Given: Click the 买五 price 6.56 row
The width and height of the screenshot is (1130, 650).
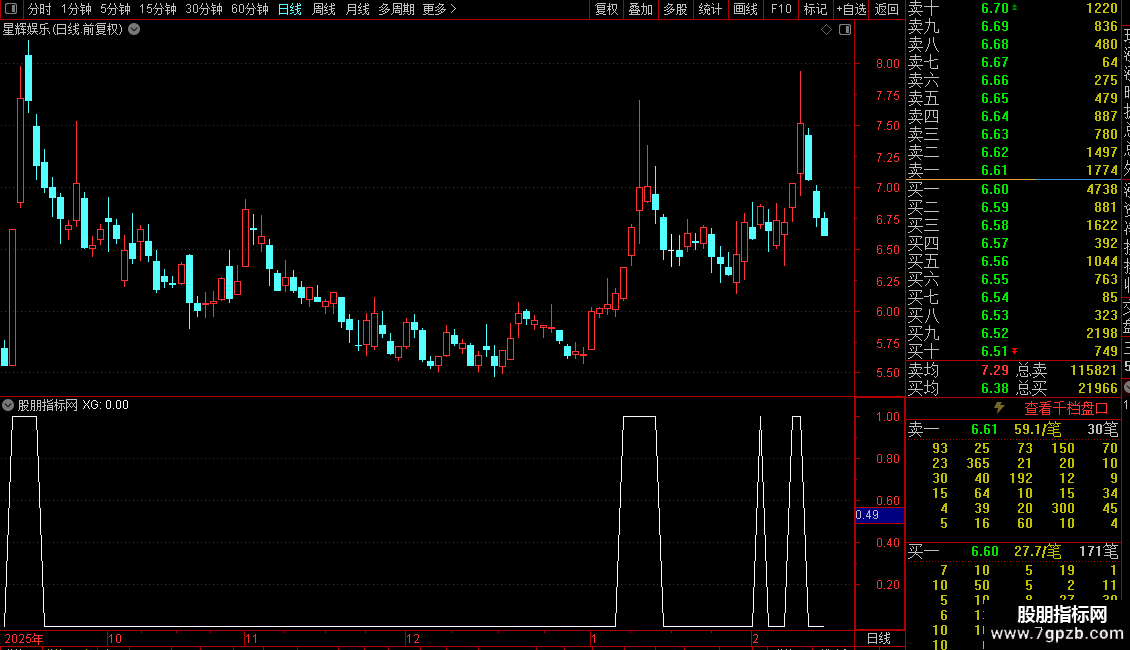Looking at the screenshot, I should point(1013,262).
